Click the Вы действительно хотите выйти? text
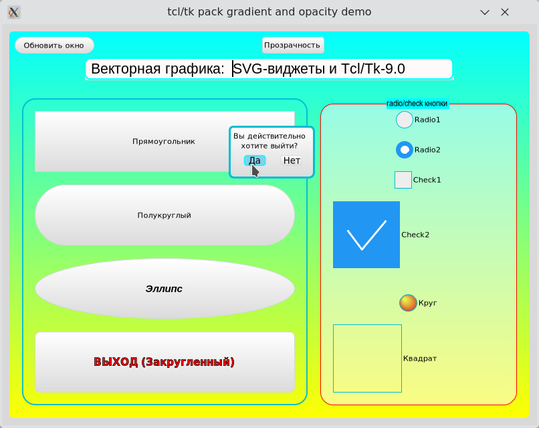 coord(269,141)
